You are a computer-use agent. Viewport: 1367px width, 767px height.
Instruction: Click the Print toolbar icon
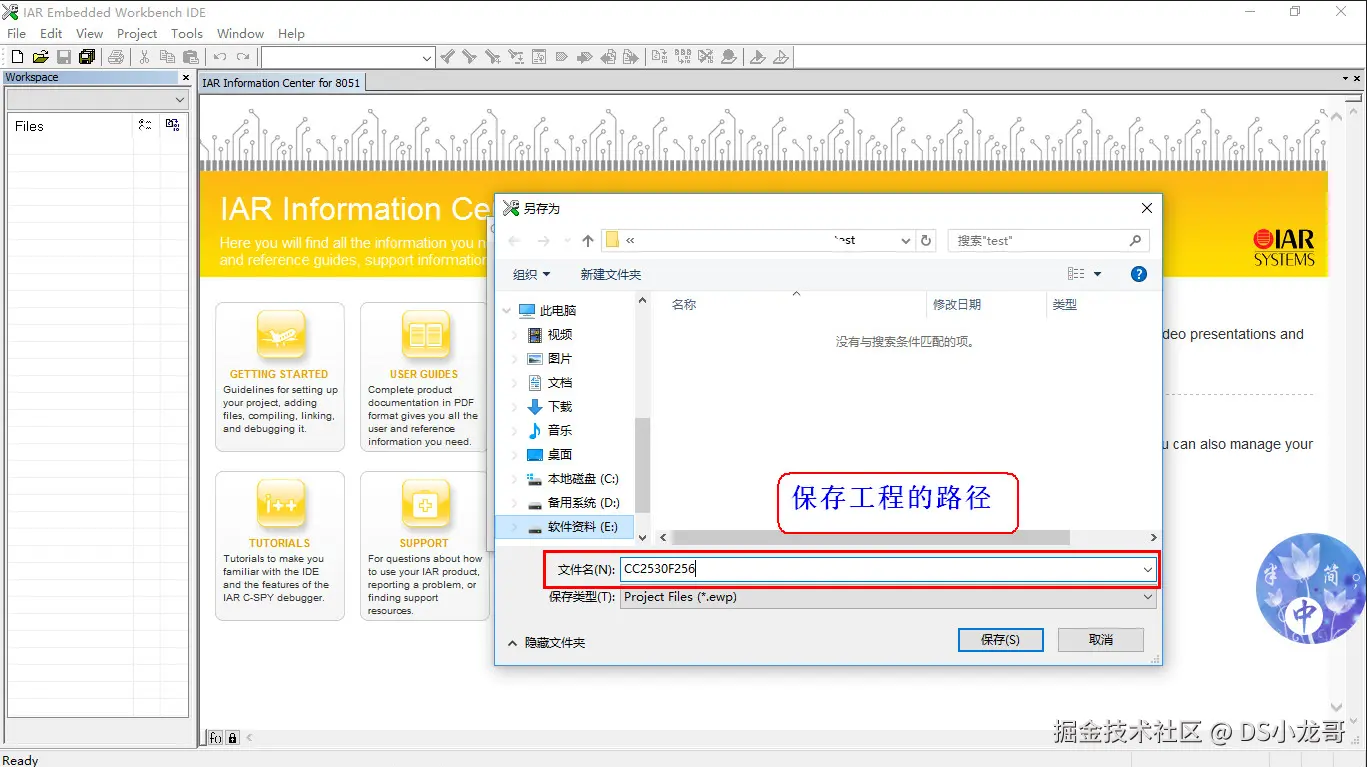pyautogui.click(x=116, y=57)
